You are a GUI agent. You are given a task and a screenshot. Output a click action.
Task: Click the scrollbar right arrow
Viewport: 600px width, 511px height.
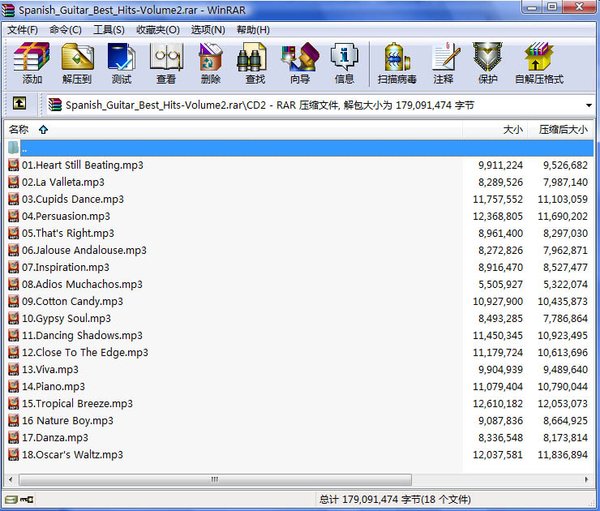pyautogui.click(x=586, y=479)
